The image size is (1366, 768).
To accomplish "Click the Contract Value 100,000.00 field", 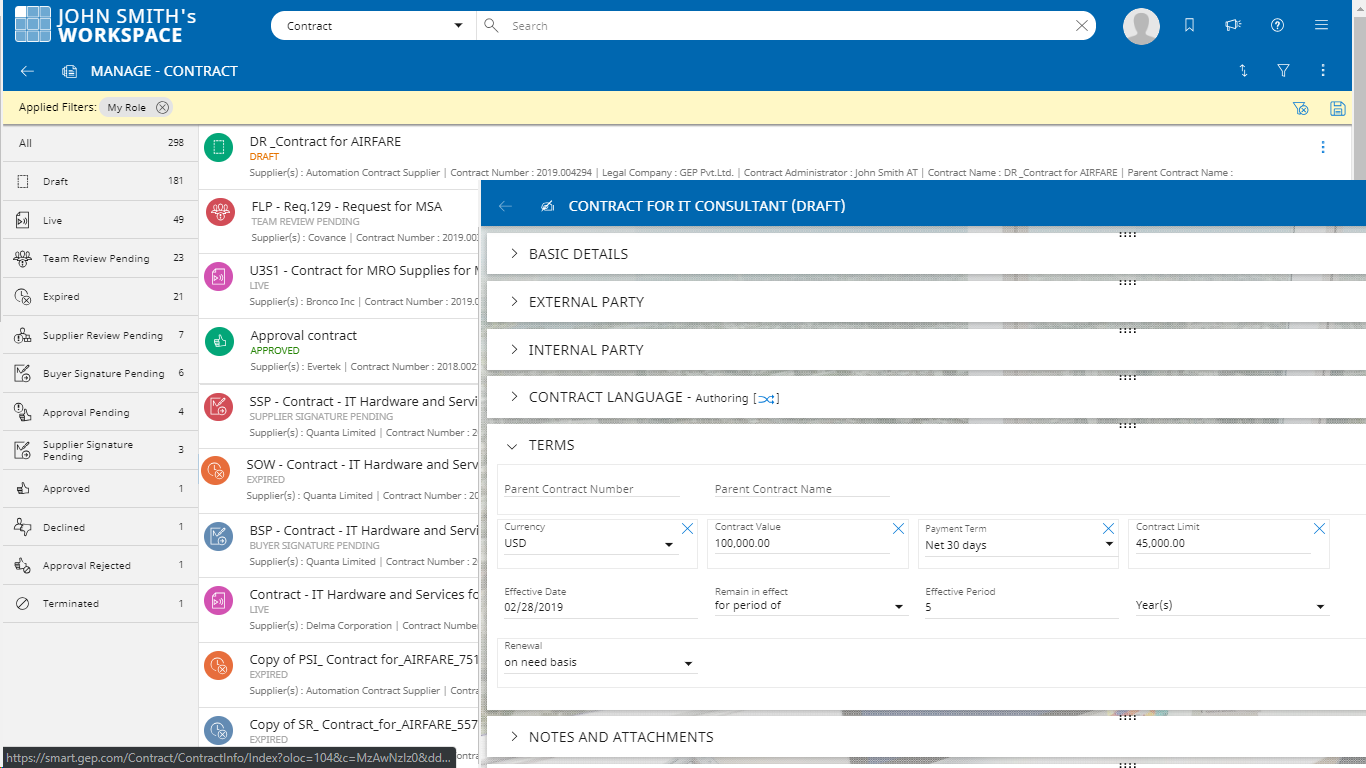I will pyautogui.click(x=800, y=544).
